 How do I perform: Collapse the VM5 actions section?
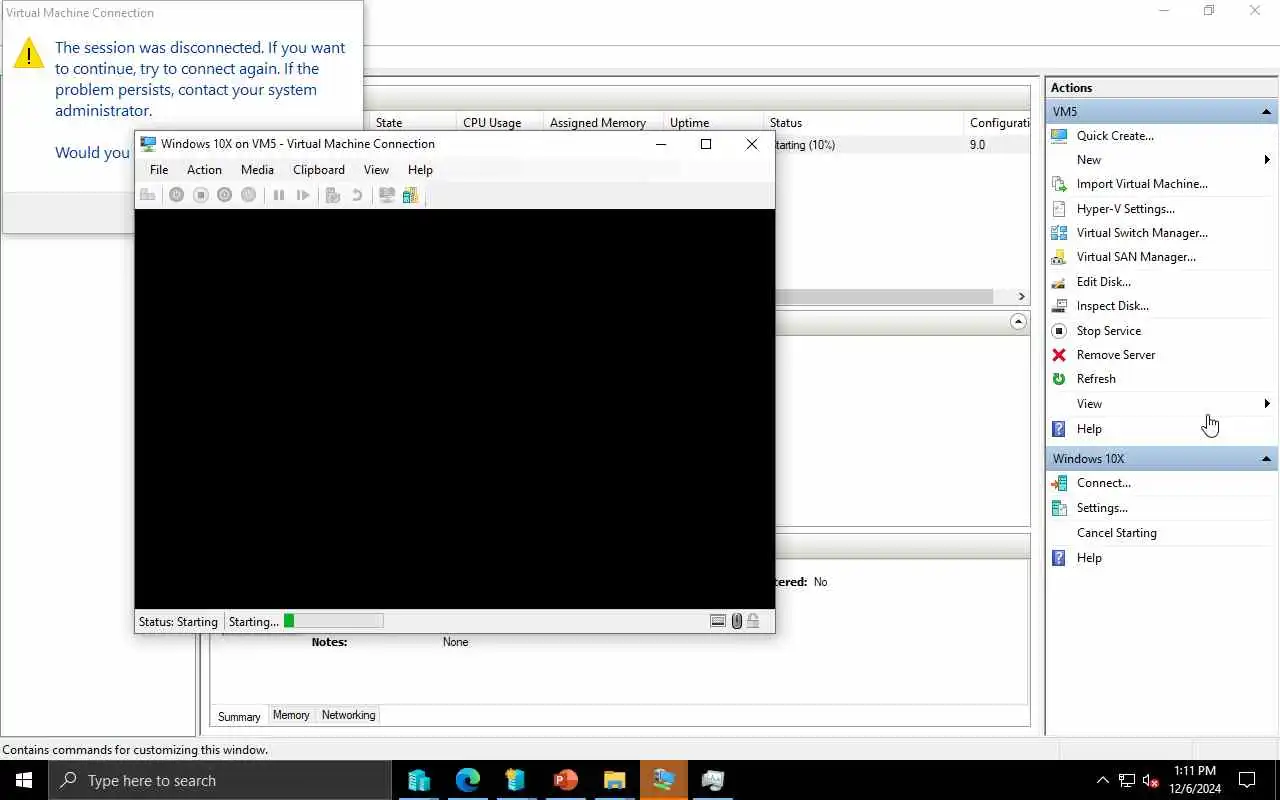[x=1266, y=111]
